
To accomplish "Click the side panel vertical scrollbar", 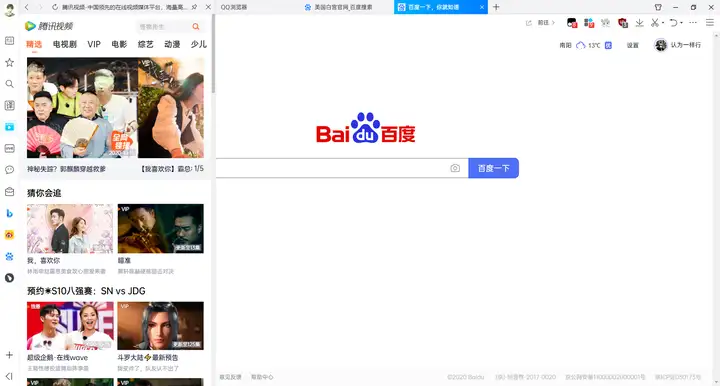I will coord(213,55).
